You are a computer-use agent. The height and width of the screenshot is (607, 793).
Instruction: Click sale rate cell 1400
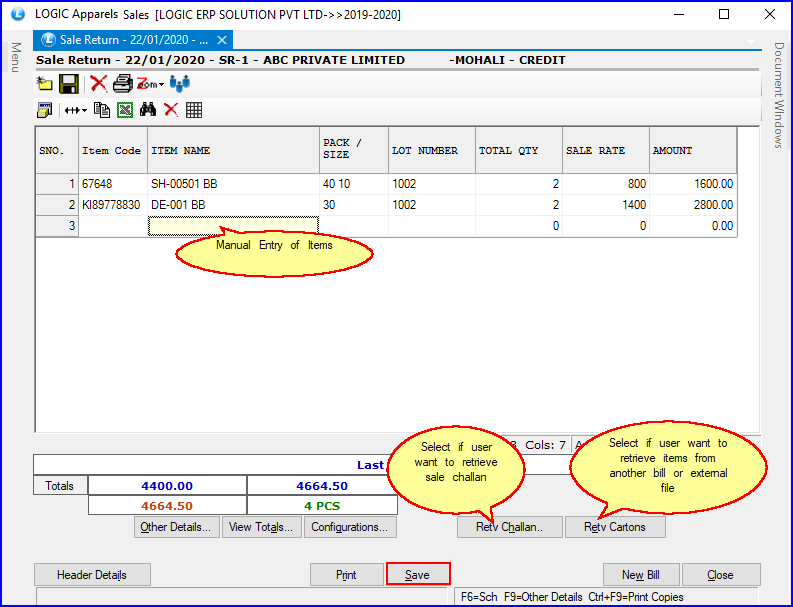[605, 205]
